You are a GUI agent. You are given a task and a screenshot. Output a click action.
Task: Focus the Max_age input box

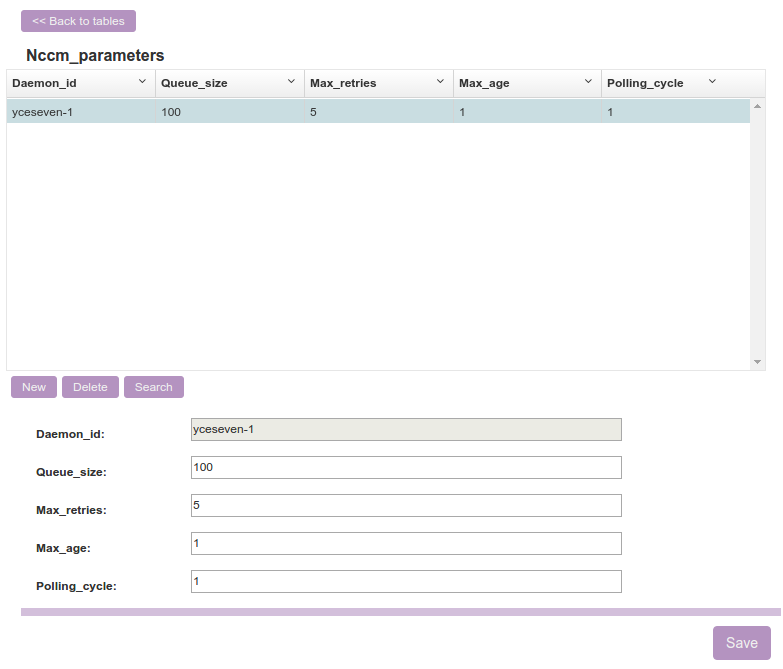click(x=405, y=544)
